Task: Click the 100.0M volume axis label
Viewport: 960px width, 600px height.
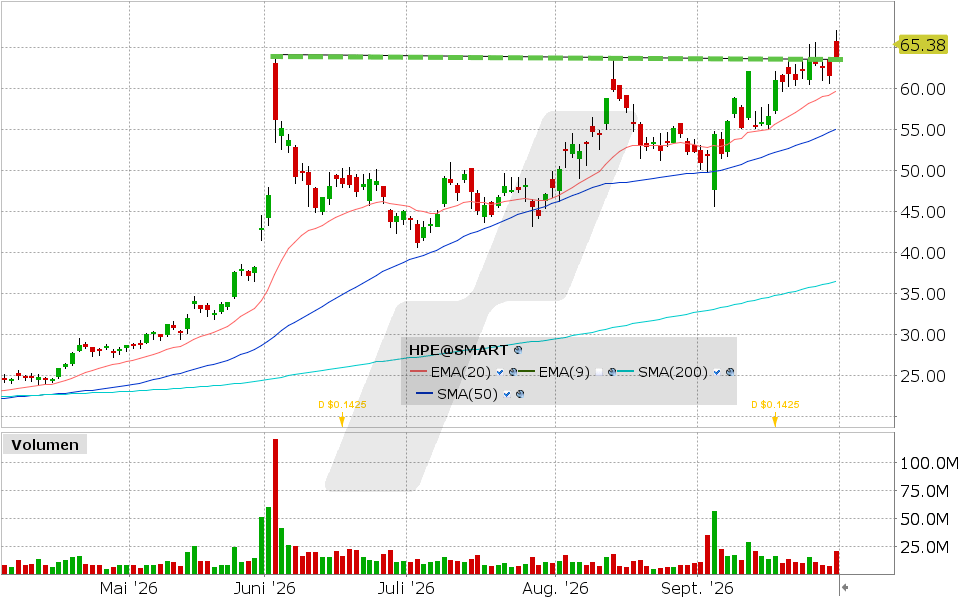Action: (x=928, y=463)
